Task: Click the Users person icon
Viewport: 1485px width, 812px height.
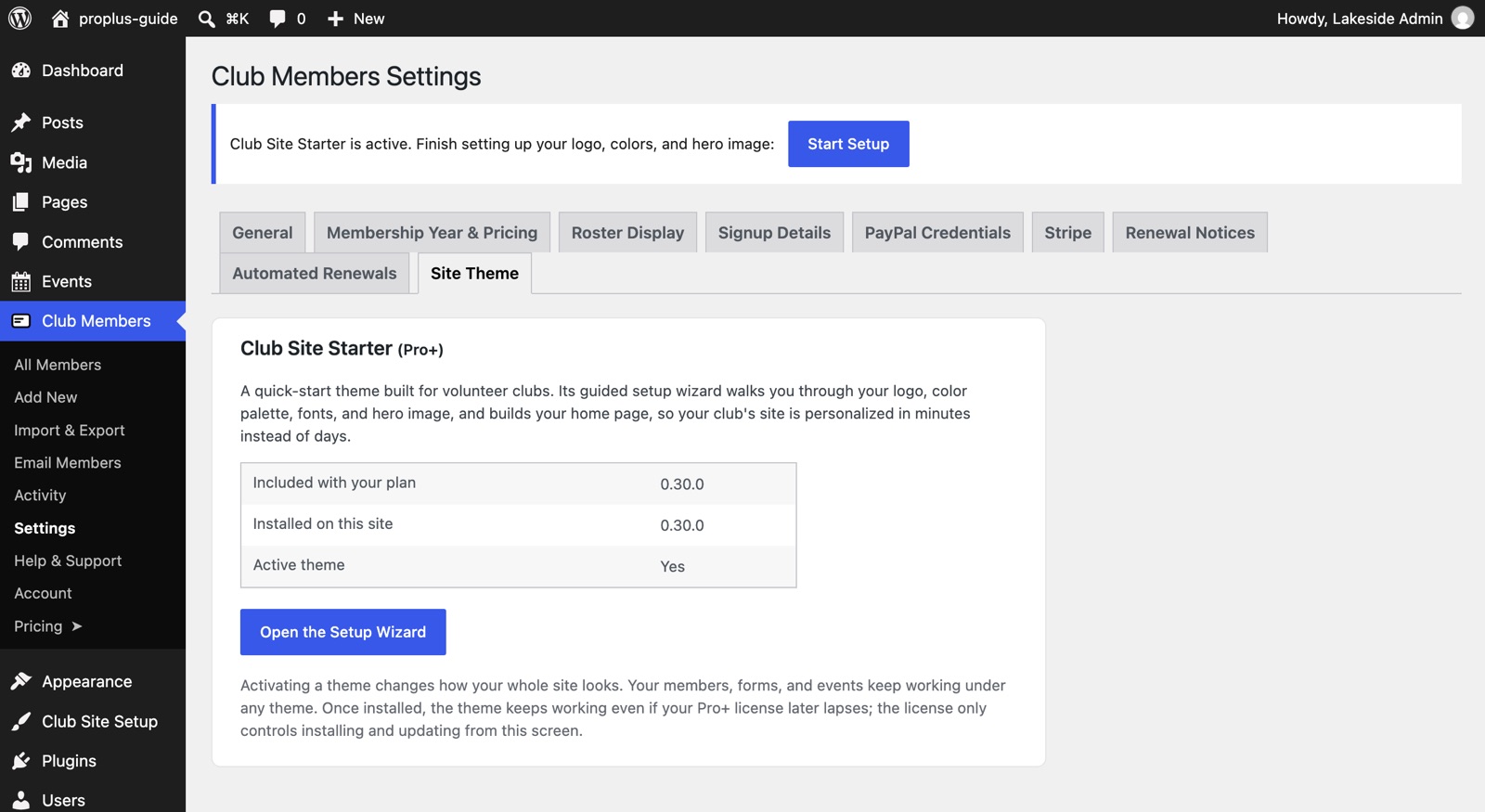Action: (x=21, y=801)
